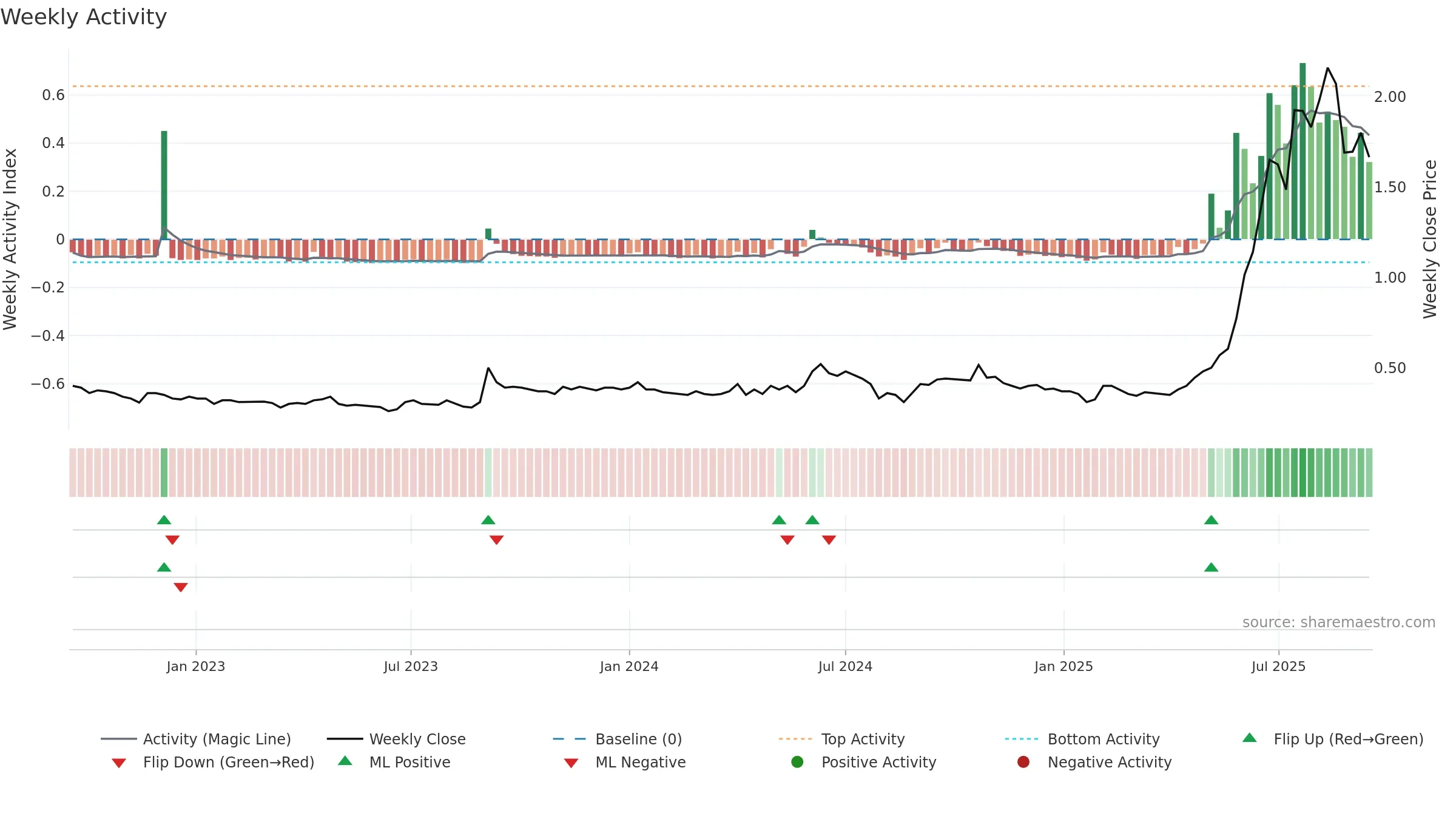This screenshot has width=1456, height=819.
Task: Click green triangle icon beside ML Positive legend
Action: point(345,761)
